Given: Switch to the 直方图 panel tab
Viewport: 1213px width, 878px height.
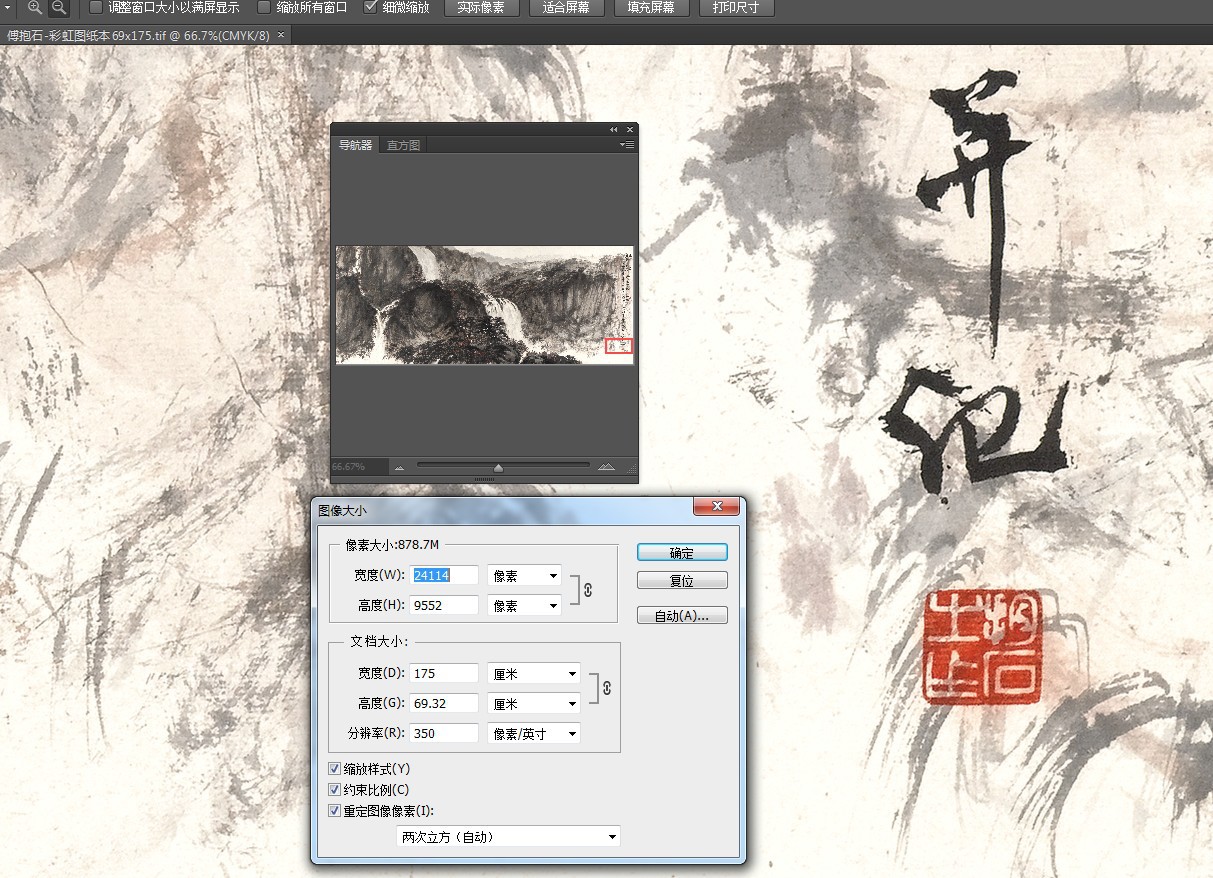Looking at the screenshot, I should pyautogui.click(x=403, y=145).
